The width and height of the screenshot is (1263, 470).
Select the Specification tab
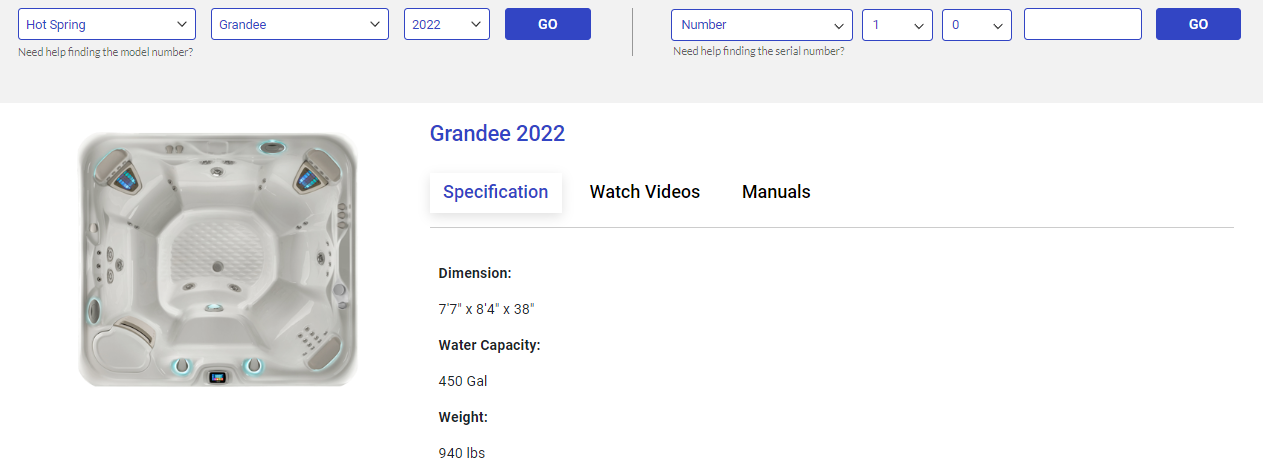pos(496,192)
